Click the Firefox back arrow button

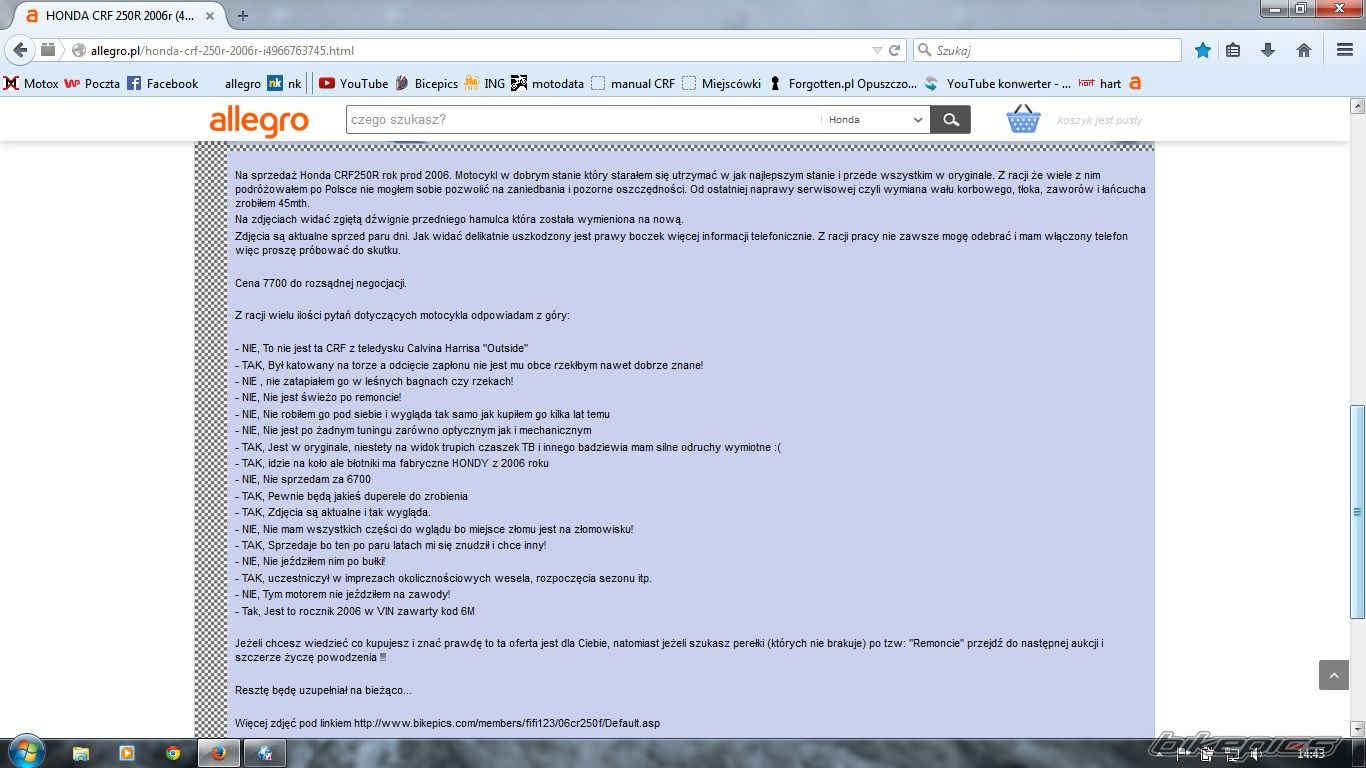(x=20, y=50)
